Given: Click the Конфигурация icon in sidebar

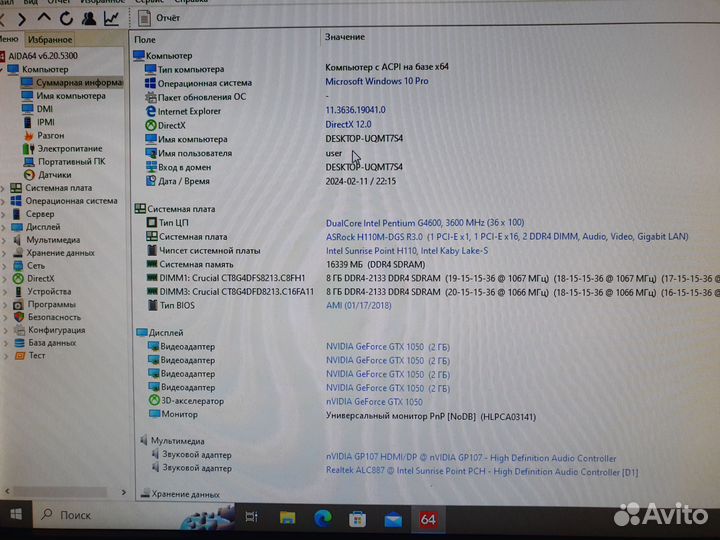Looking at the screenshot, I should [19, 330].
